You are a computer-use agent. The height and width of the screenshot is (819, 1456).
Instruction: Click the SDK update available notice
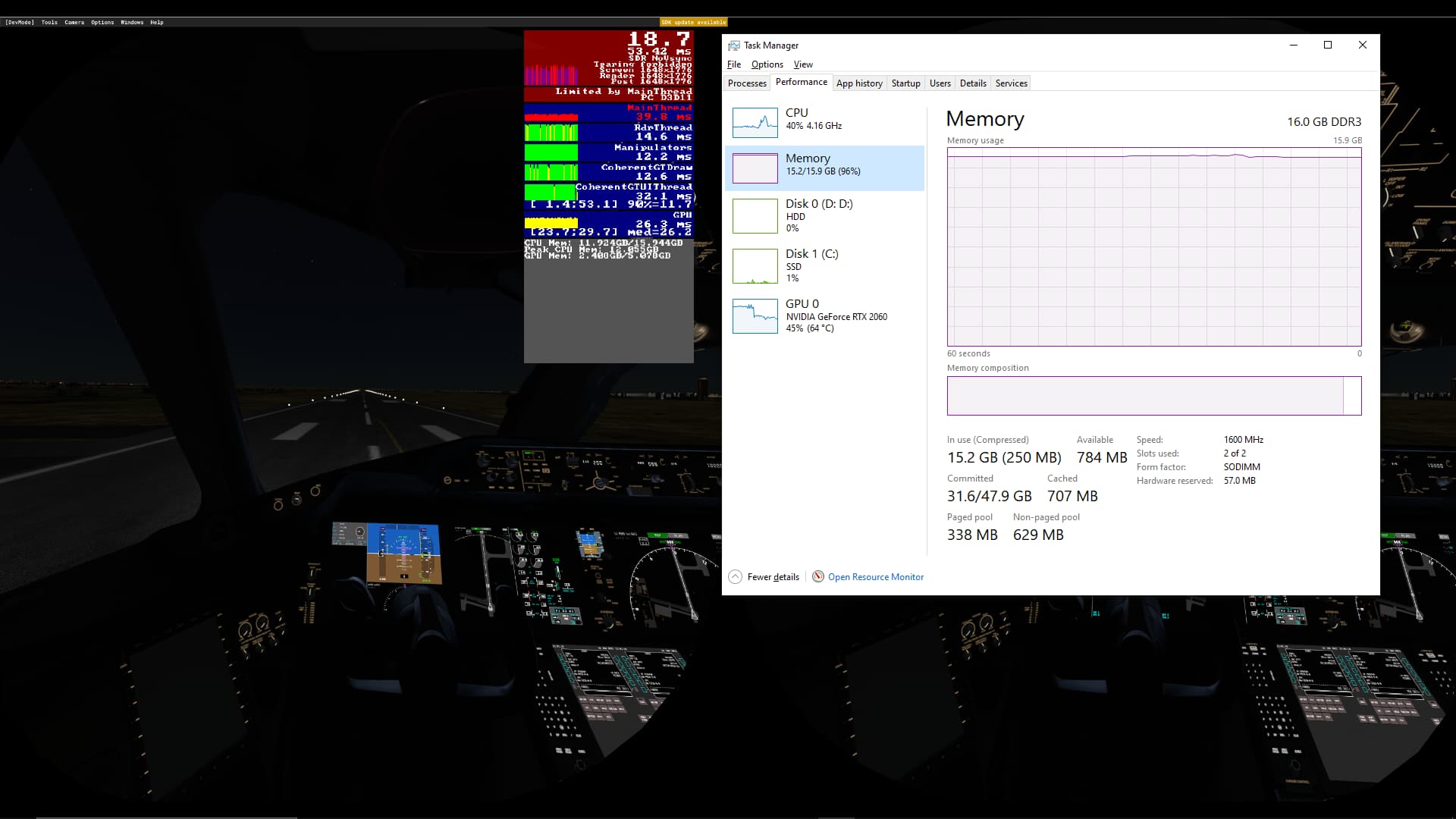693,22
